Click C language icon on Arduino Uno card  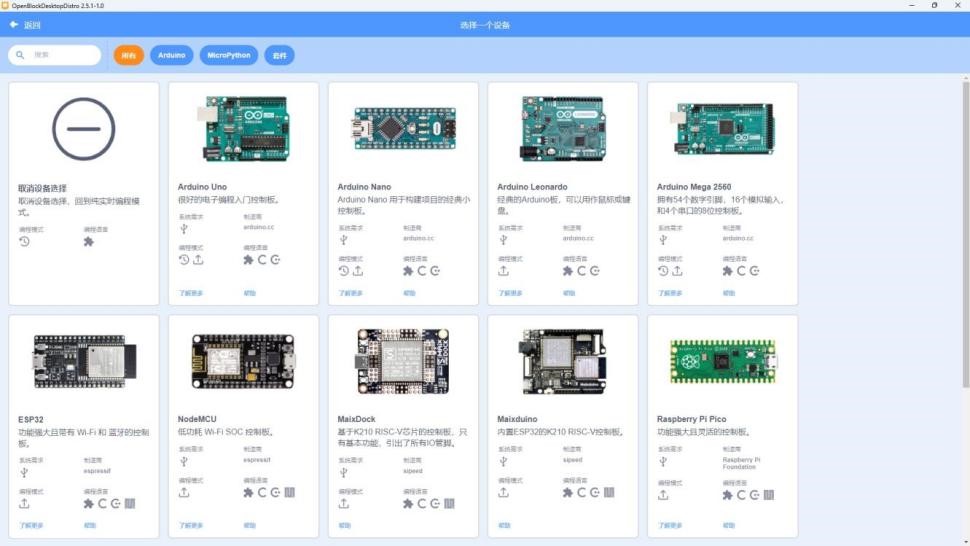pyautogui.click(x=262, y=260)
